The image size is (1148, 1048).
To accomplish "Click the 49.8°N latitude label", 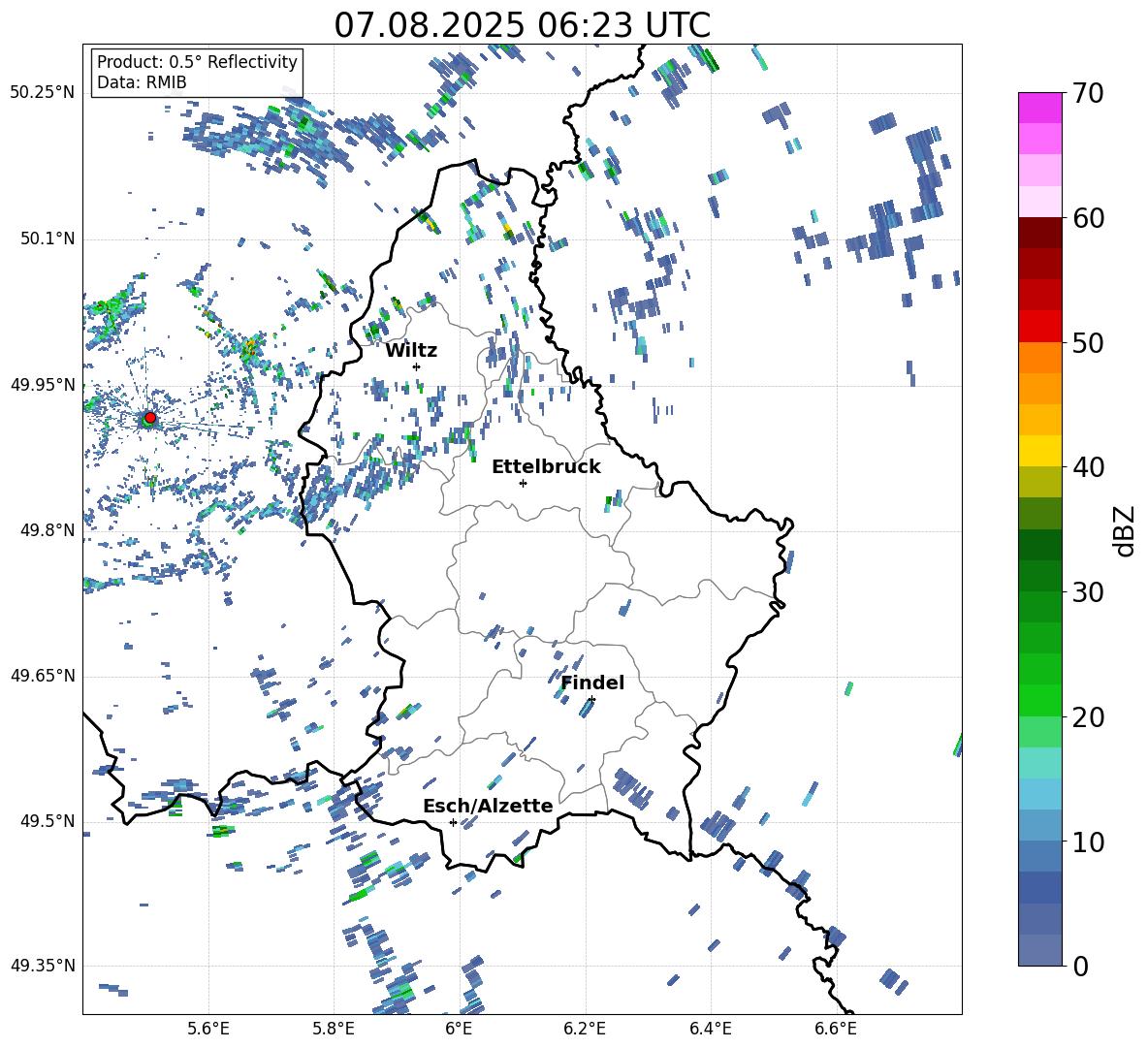I will pos(47,530).
